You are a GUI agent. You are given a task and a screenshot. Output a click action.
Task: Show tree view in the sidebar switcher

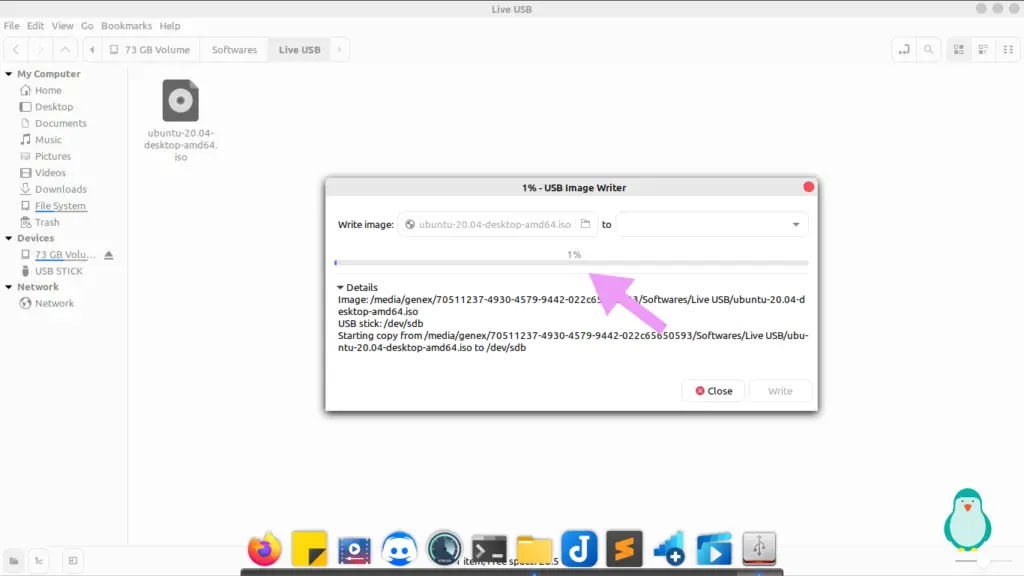coord(39,561)
